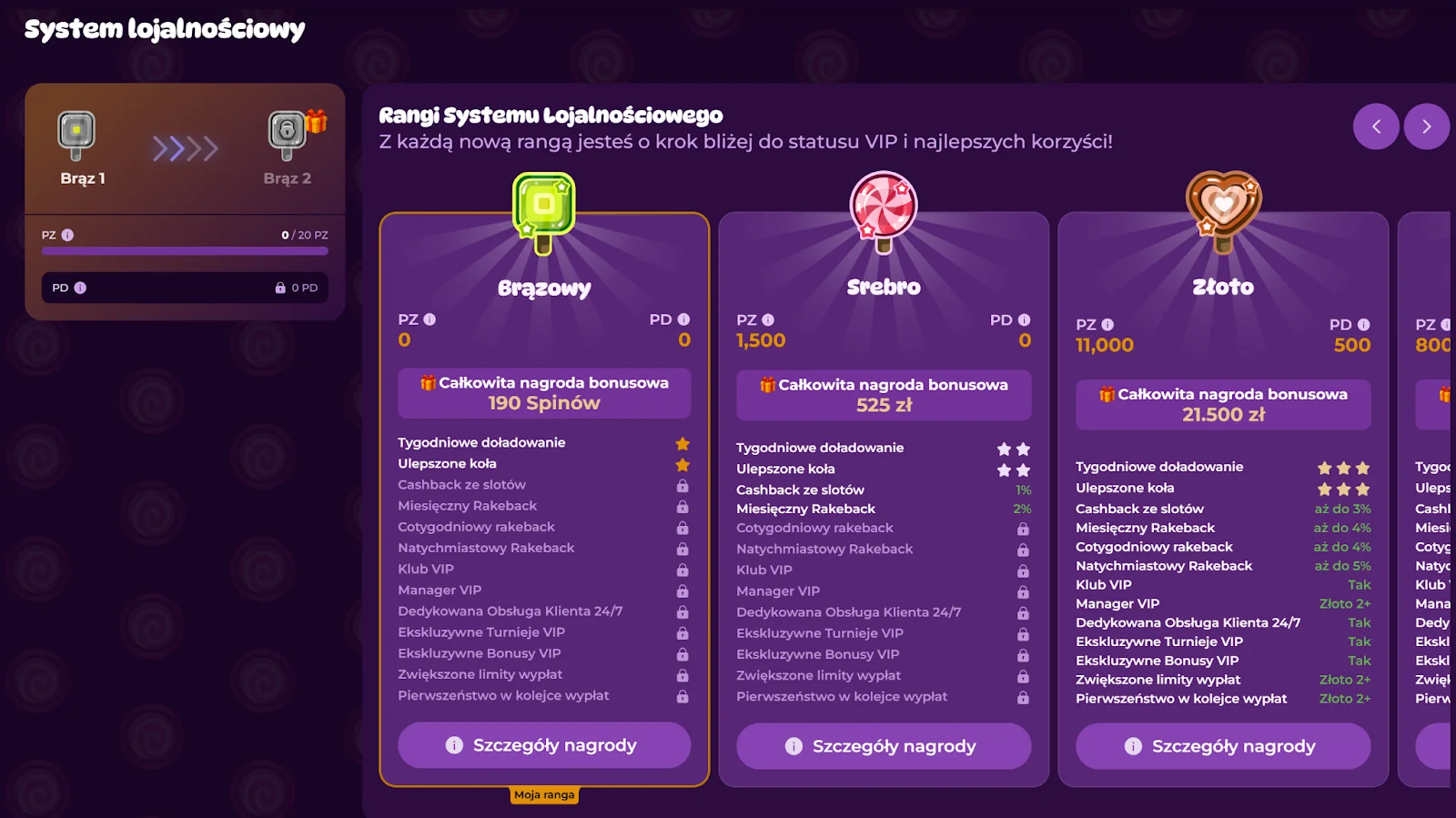
Task: Click PD info icon on Srebro card
Action: pos(1024,320)
